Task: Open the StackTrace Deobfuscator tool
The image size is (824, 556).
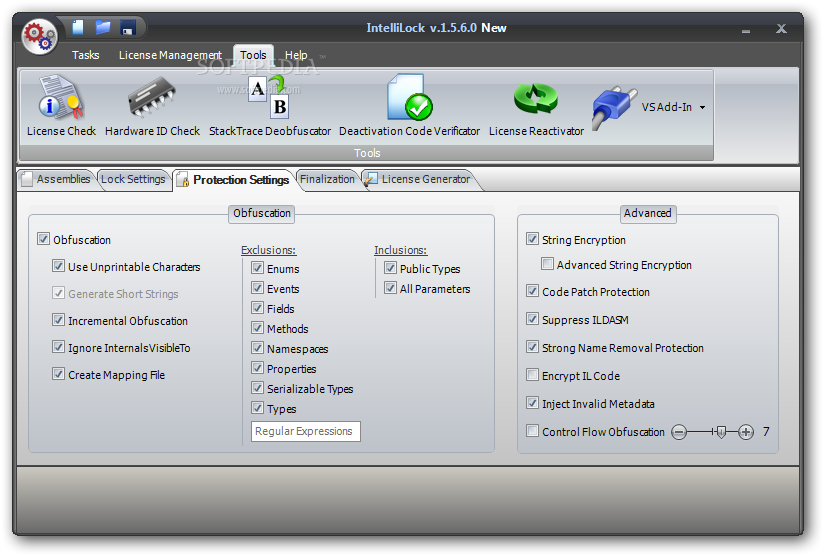Action: pyautogui.click(x=270, y=106)
